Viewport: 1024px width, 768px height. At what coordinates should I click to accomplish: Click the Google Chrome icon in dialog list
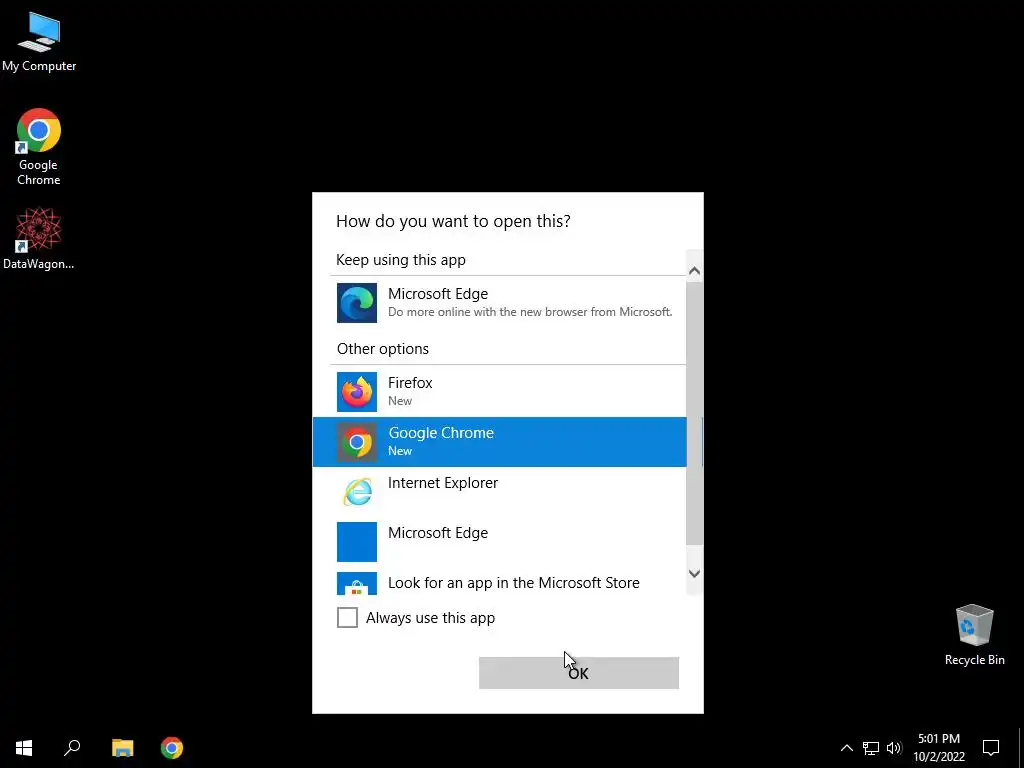point(357,442)
